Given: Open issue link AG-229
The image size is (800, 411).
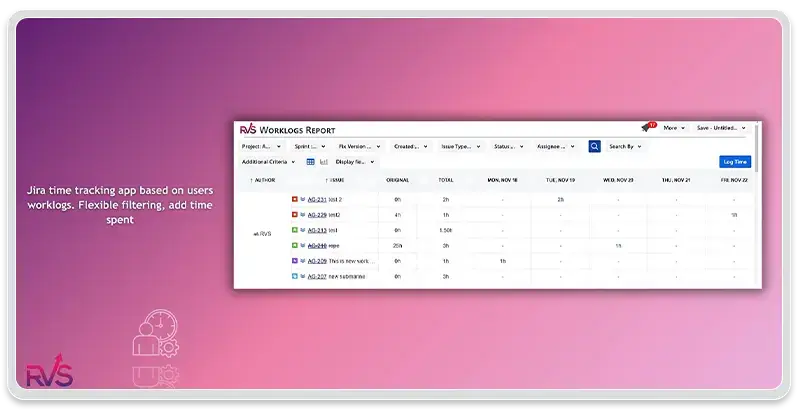Looking at the screenshot, I should (317, 215).
